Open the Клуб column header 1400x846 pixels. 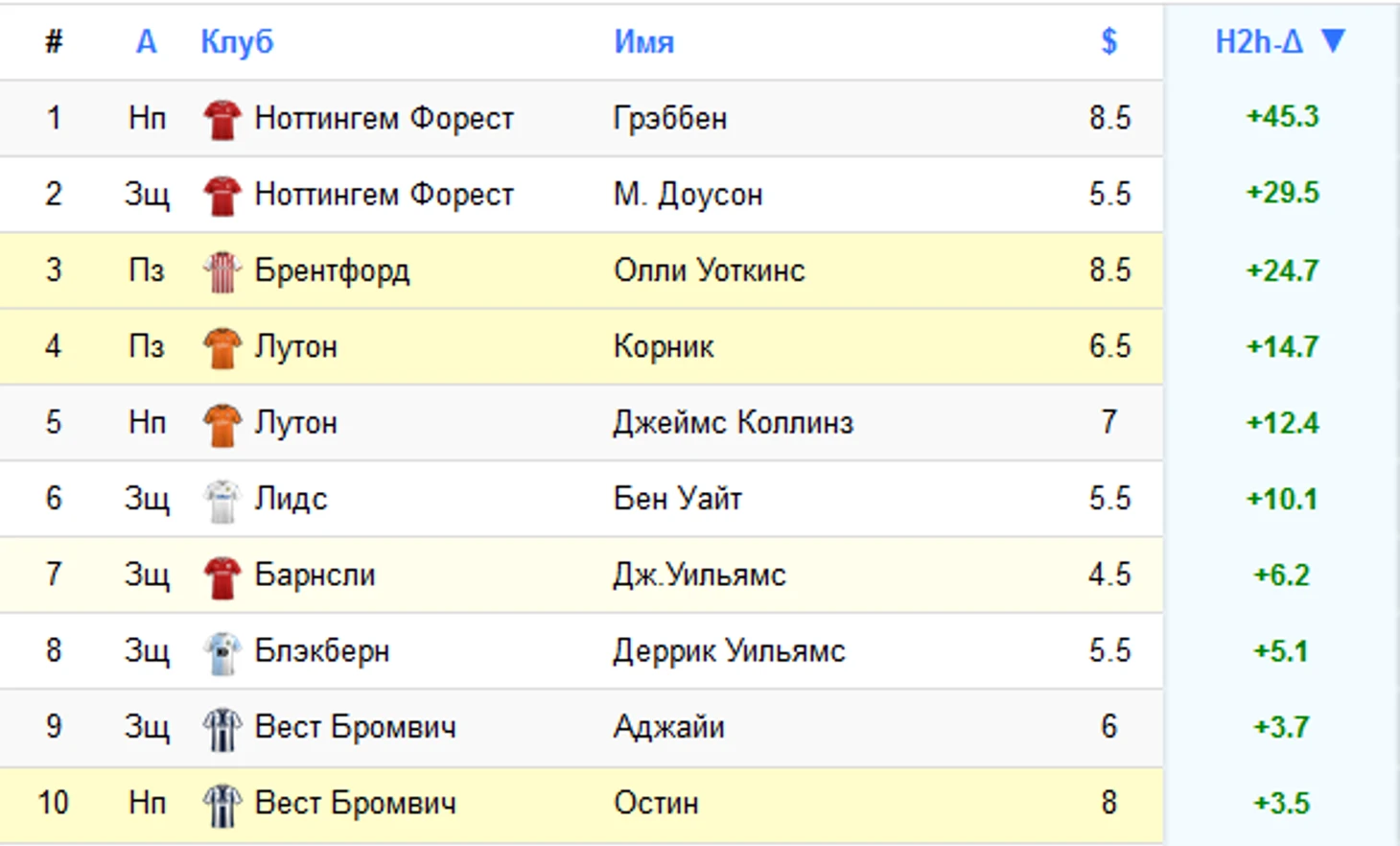click(x=238, y=41)
